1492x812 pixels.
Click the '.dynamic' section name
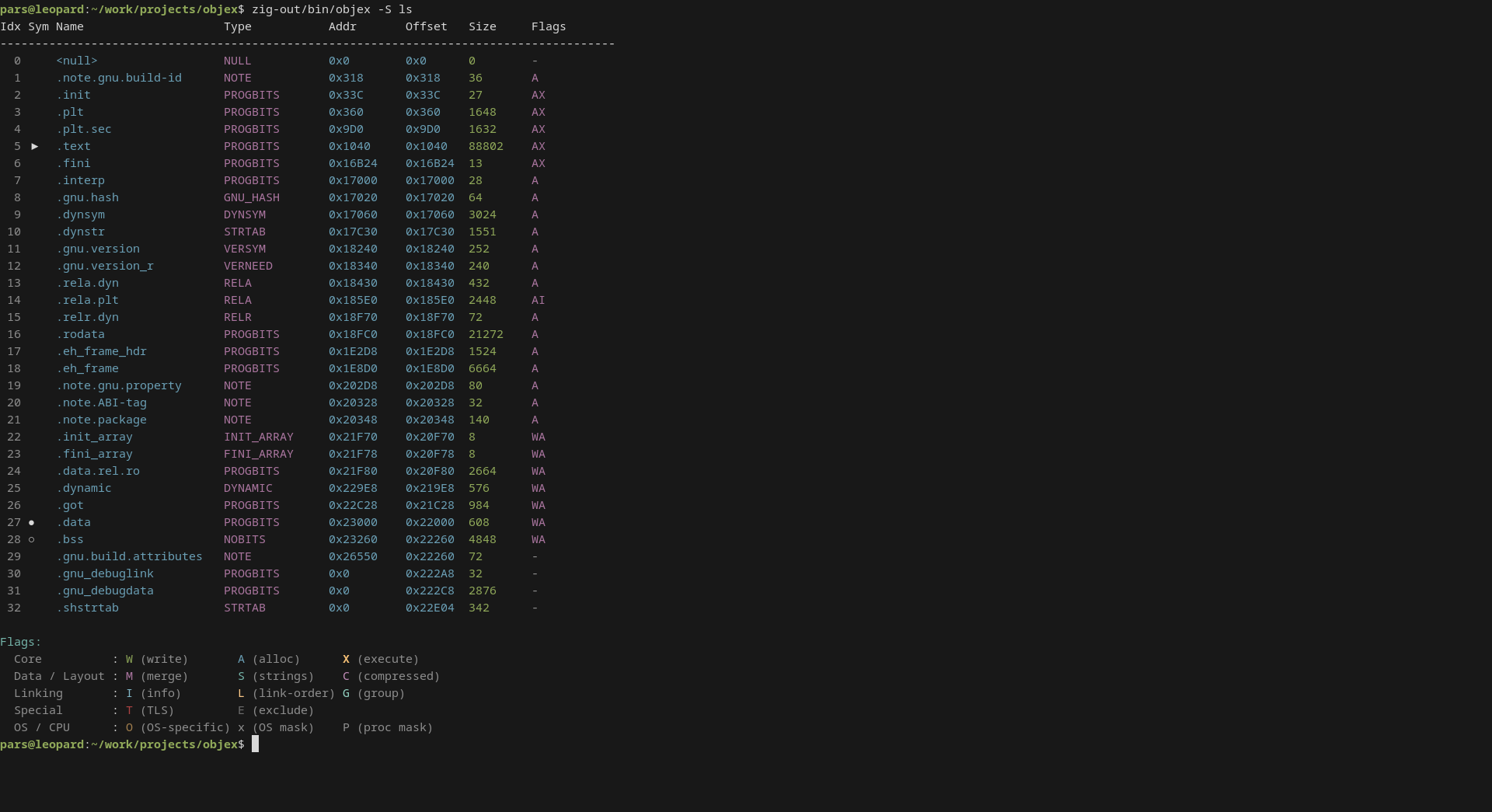[84, 488]
